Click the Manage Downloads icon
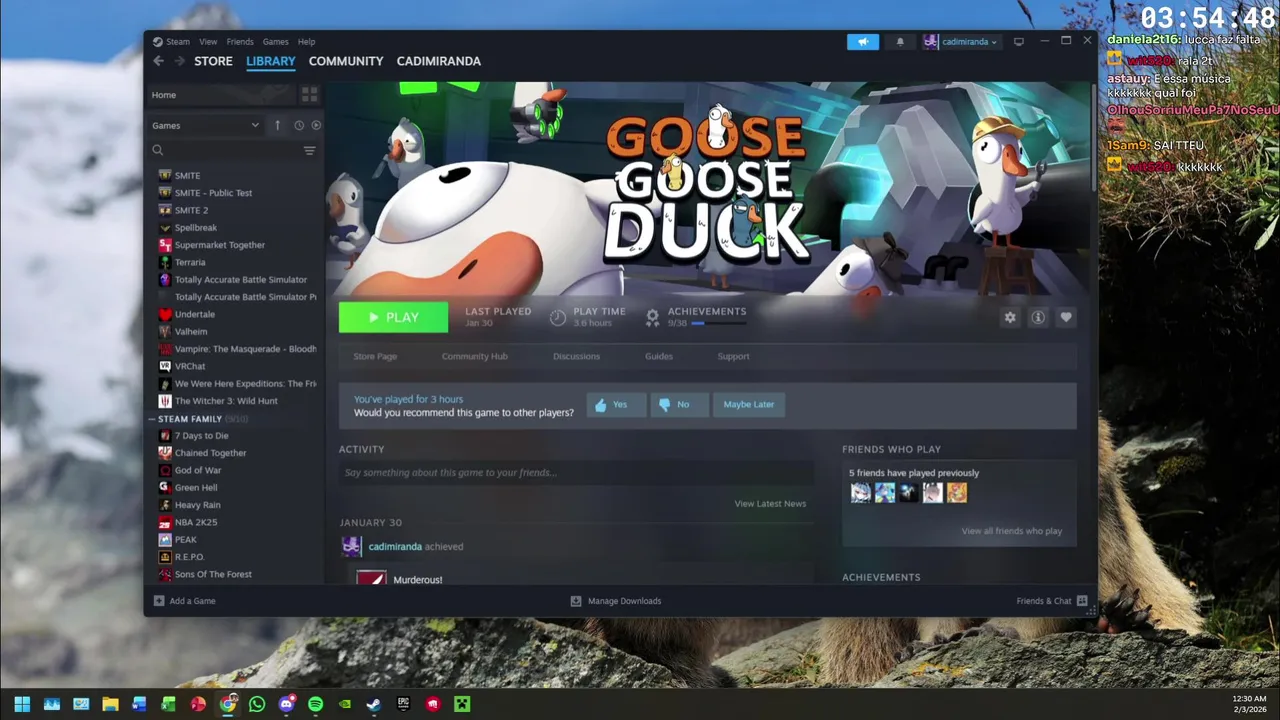The height and width of the screenshot is (720, 1280). click(576, 601)
